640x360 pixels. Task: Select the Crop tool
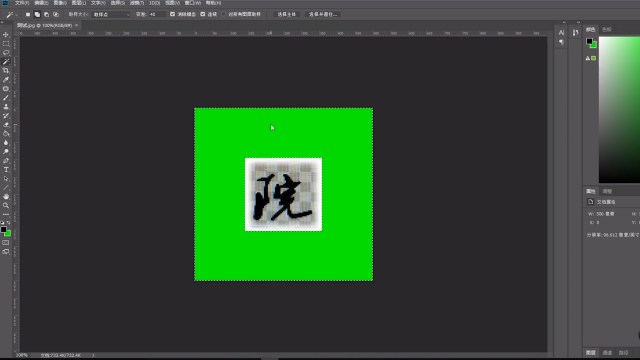point(6,71)
